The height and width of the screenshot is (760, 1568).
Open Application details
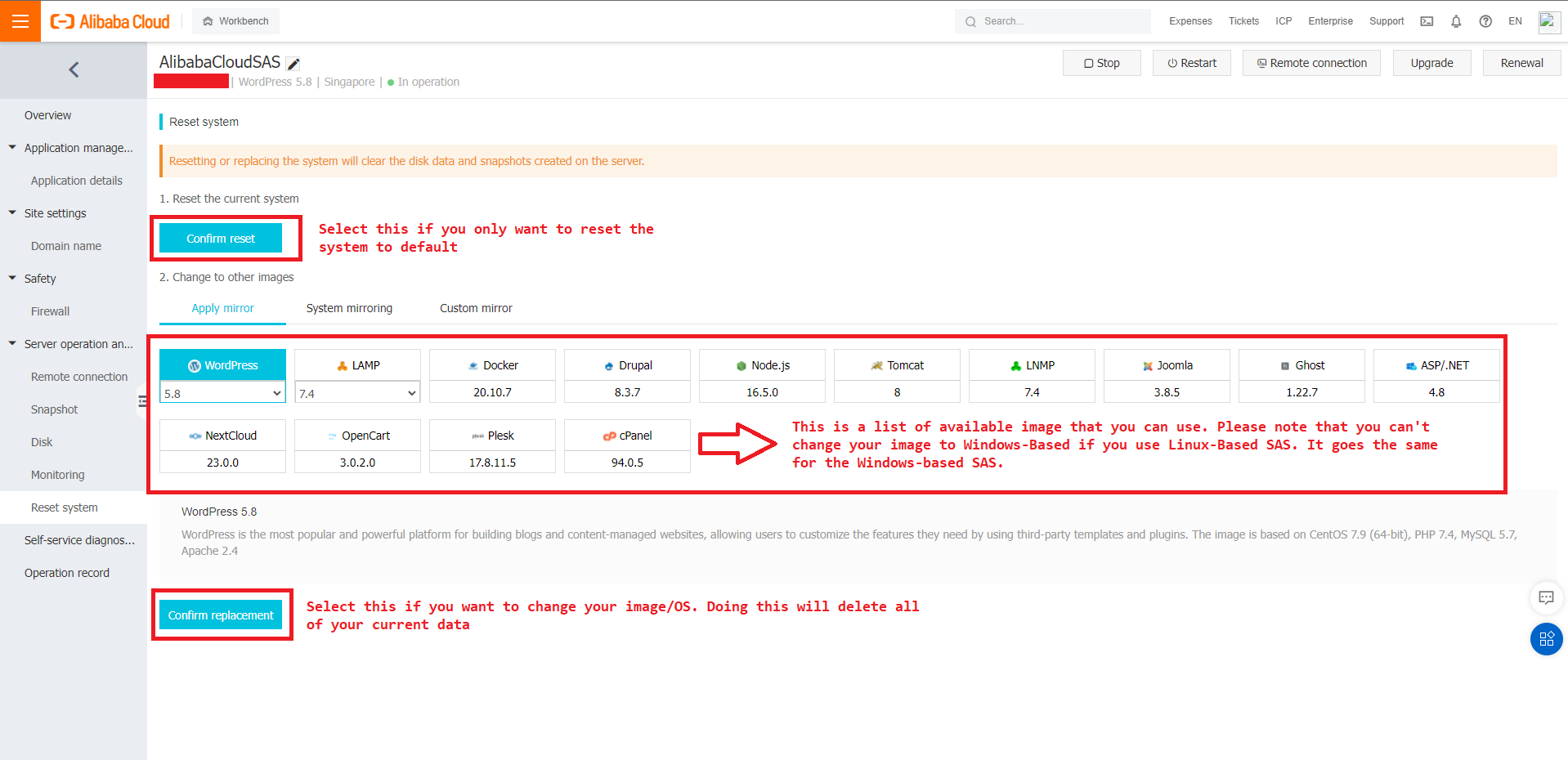point(74,181)
